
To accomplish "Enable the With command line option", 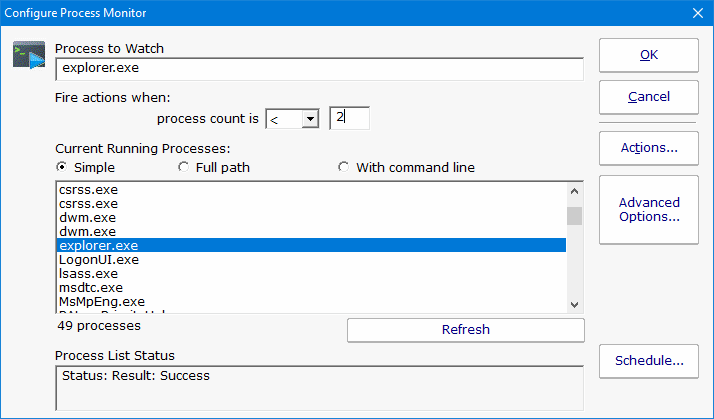I will 344,167.
